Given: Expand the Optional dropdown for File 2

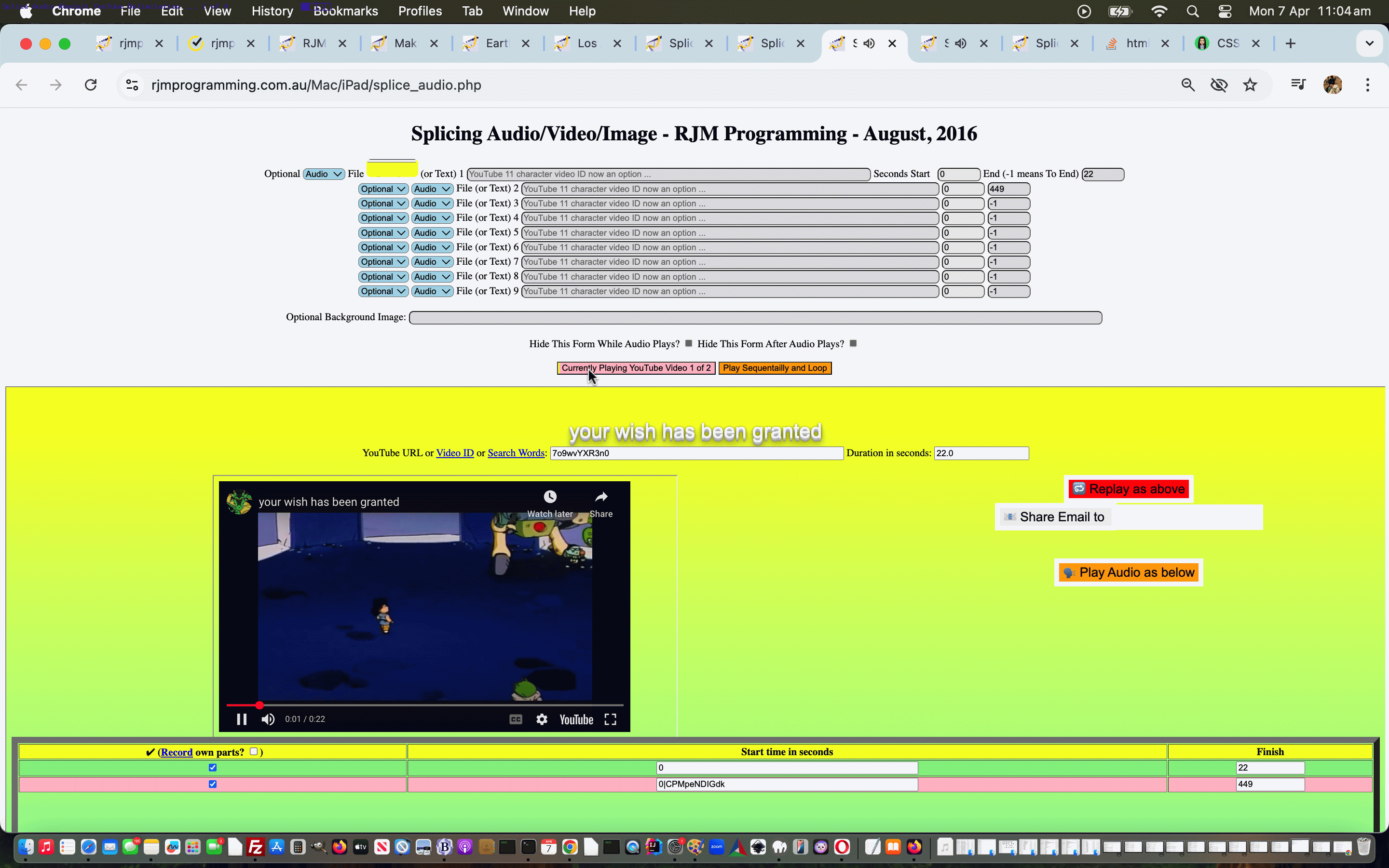Looking at the screenshot, I should (383, 189).
